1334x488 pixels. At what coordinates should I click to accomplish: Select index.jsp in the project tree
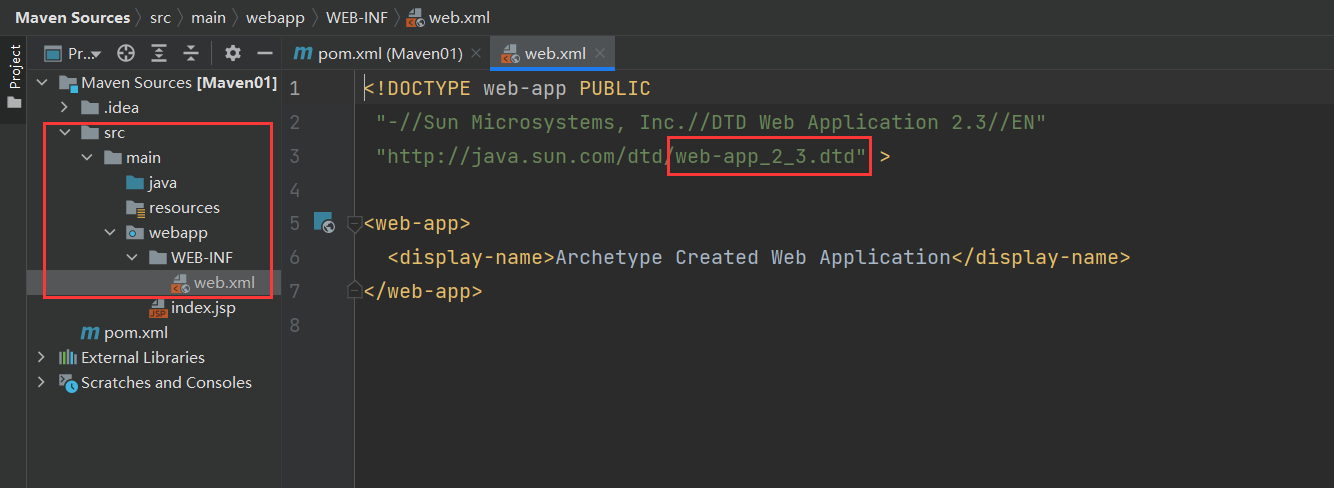[203, 308]
